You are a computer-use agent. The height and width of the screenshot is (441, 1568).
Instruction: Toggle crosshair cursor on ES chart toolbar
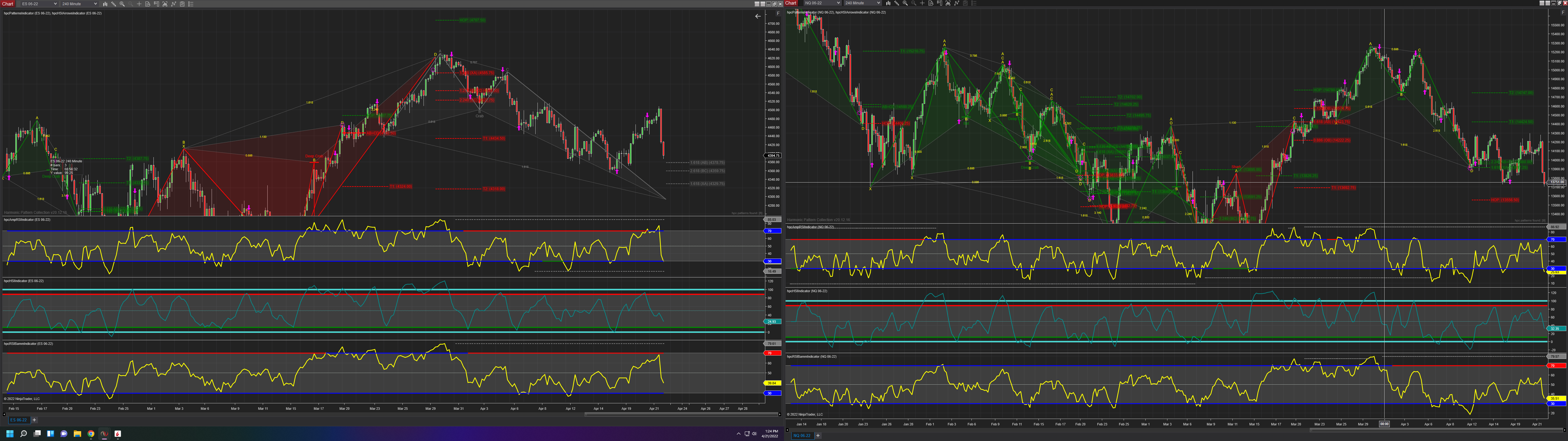pos(139,4)
